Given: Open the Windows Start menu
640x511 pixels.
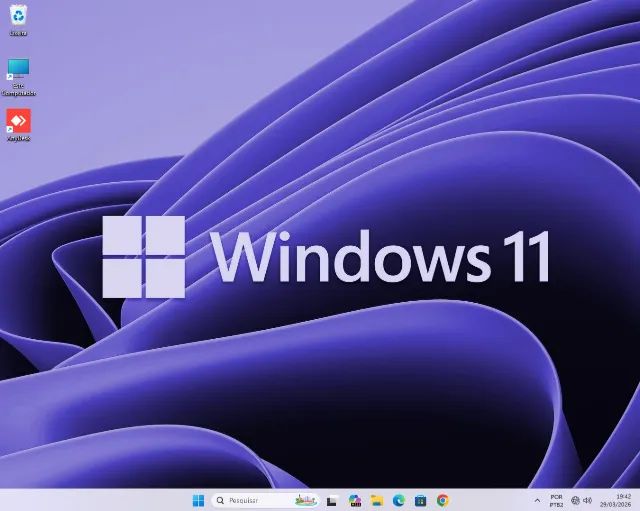Looking at the screenshot, I should [x=198, y=500].
